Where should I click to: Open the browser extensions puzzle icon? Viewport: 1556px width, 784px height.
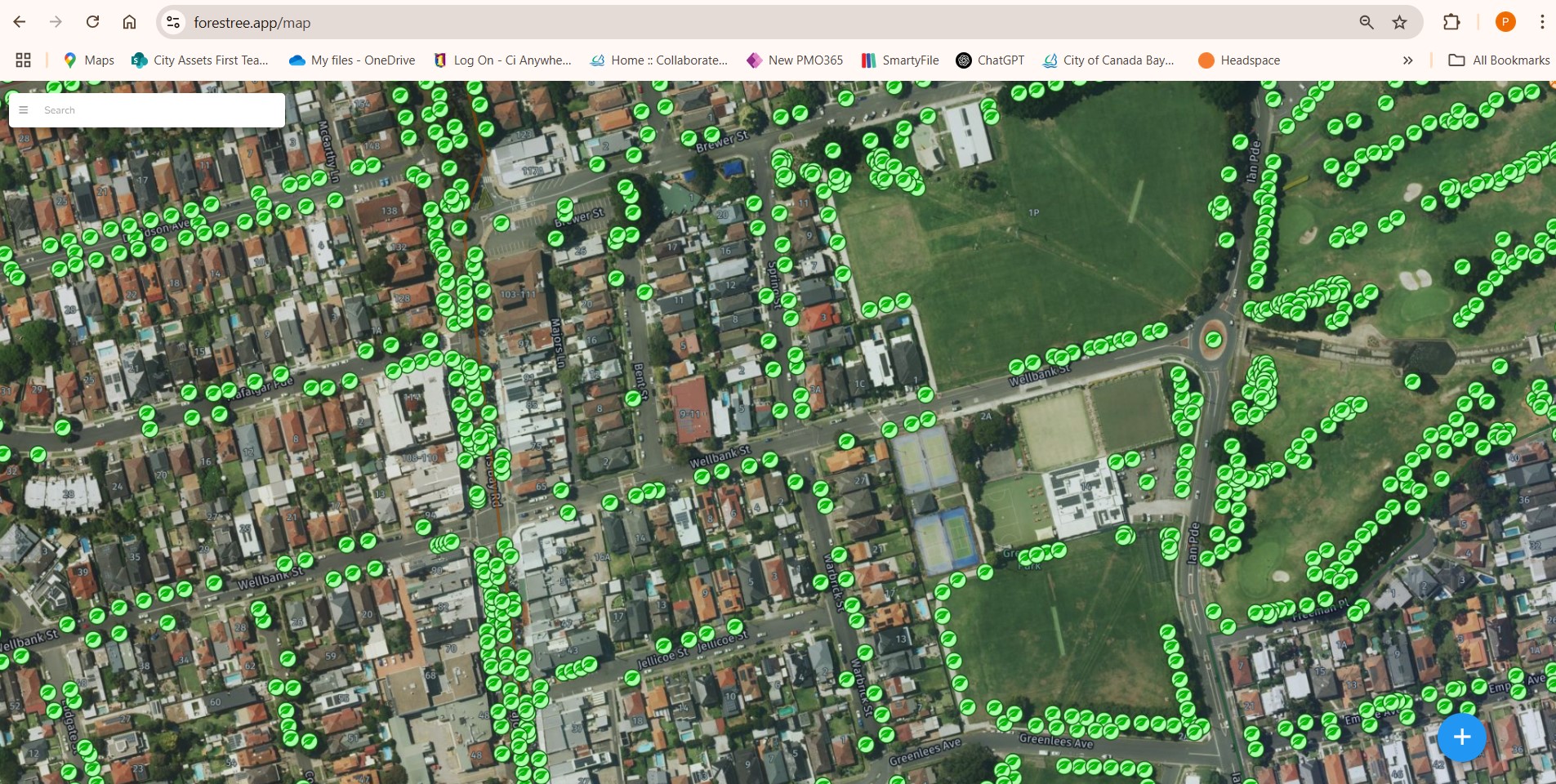coord(1451,22)
